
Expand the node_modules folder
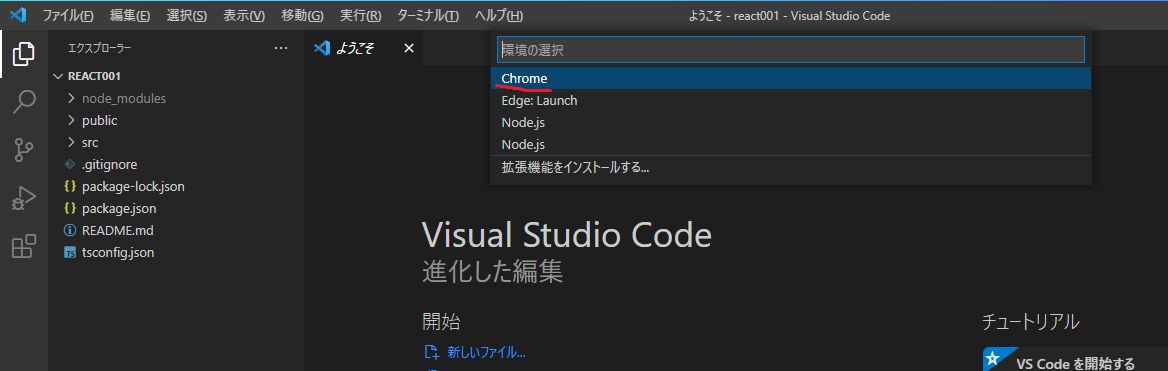coord(72,98)
